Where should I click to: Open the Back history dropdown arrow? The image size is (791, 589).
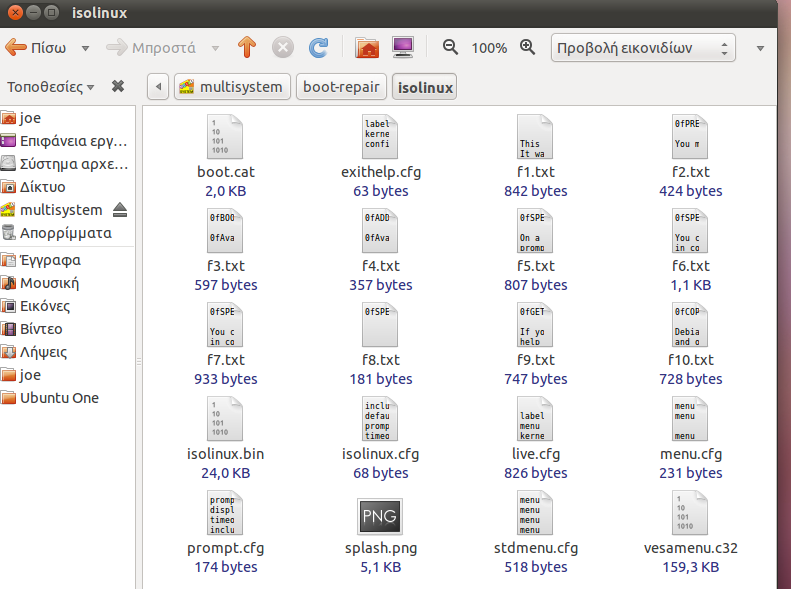(x=85, y=47)
